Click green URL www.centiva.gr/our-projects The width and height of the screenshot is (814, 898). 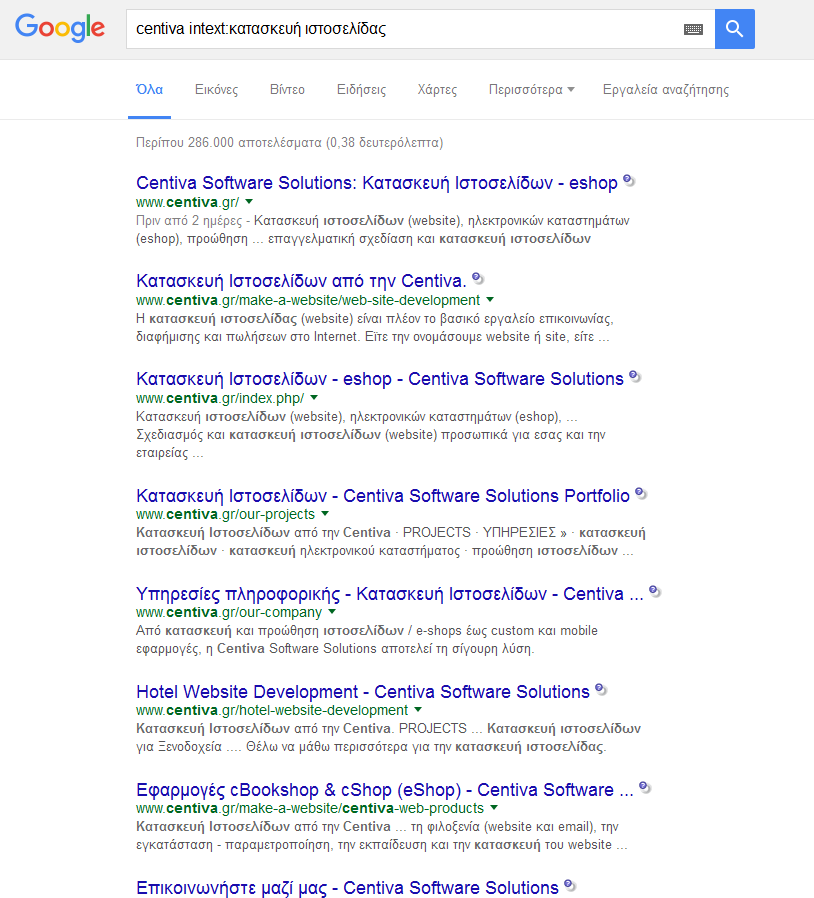click(x=225, y=514)
